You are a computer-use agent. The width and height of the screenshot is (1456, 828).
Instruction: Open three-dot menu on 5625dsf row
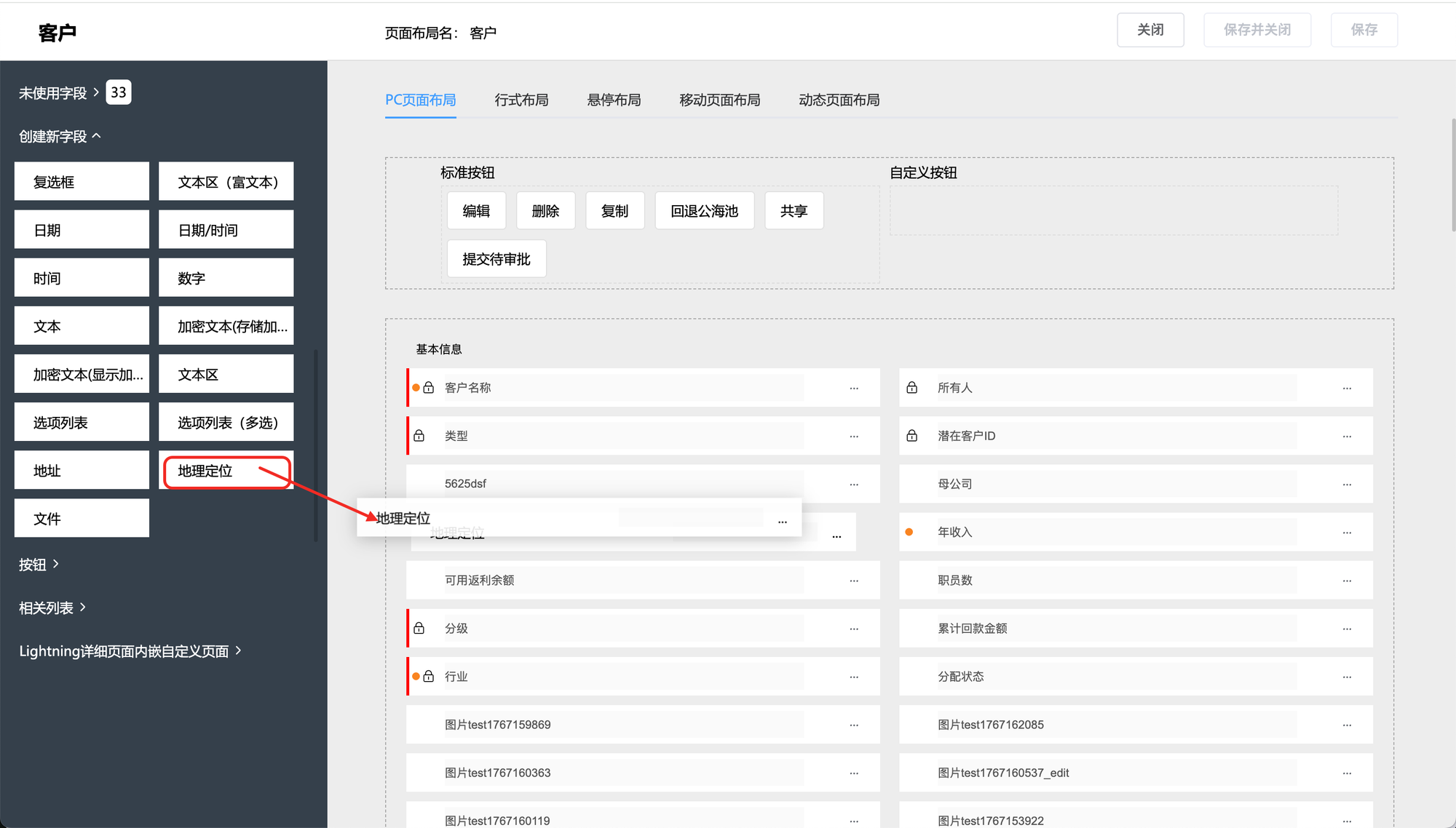854,485
